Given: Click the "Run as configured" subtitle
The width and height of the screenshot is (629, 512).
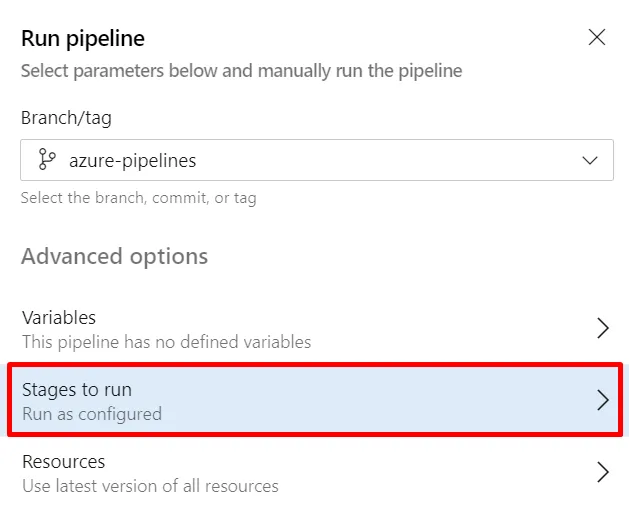Looking at the screenshot, I should pos(92,413).
